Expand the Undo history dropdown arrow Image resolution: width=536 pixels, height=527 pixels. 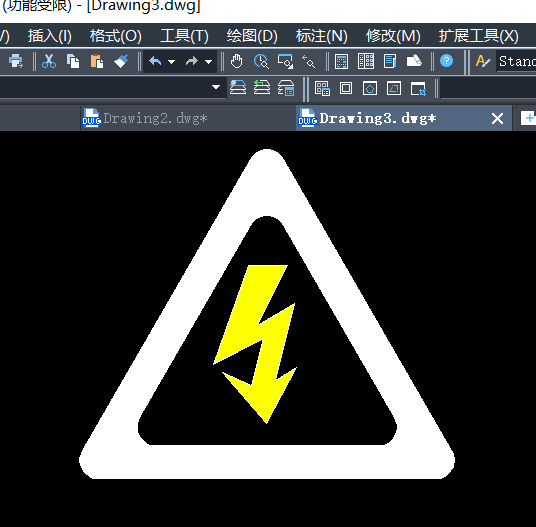pyautogui.click(x=172, y=62)
